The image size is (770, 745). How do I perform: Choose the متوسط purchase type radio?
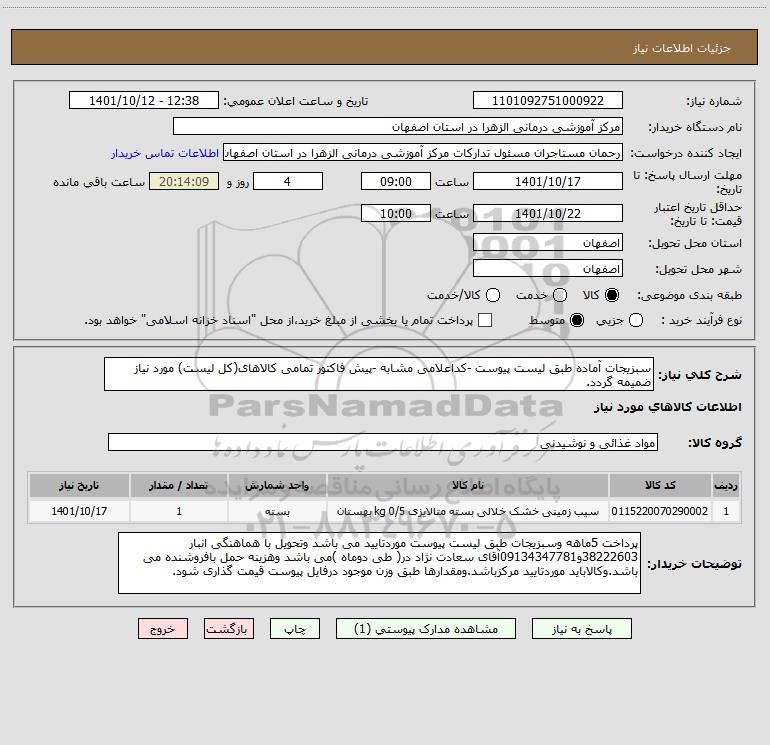[x=577, y=321]
